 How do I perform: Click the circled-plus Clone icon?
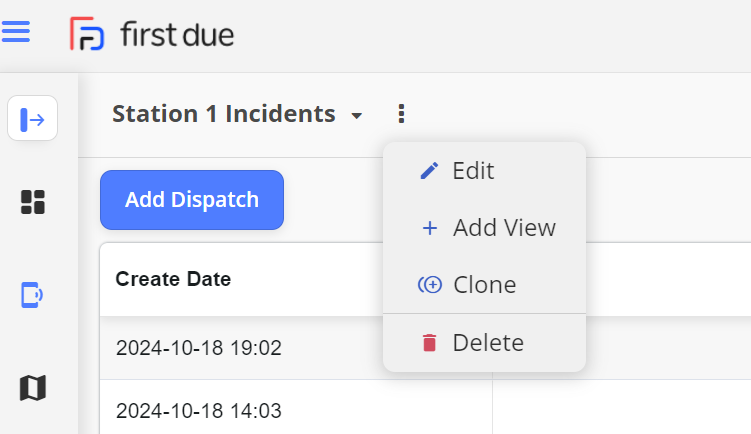click(x=430, y=285)
